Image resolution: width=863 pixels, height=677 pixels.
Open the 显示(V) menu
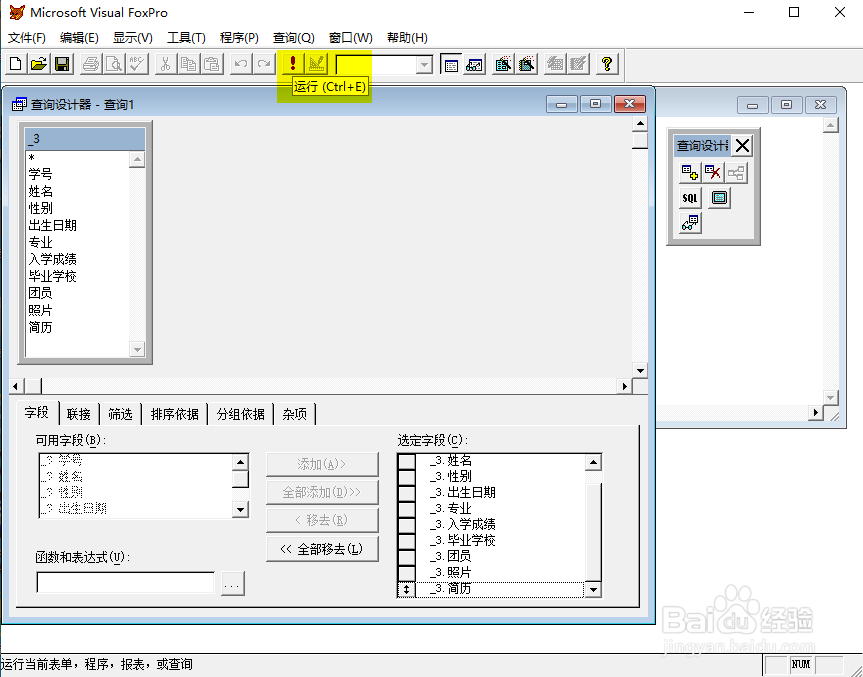pos(133,37)
